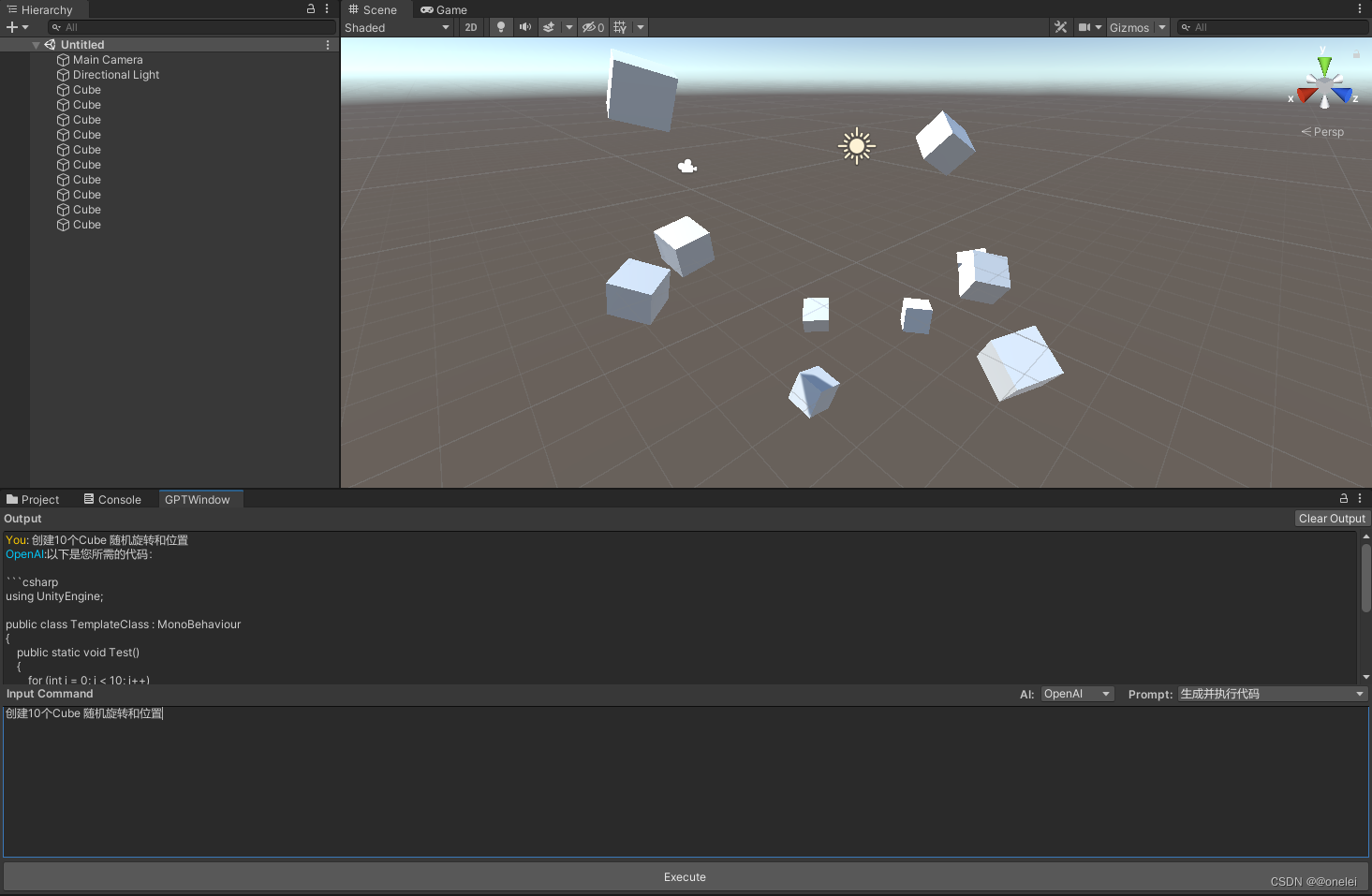Open grid settings dropdown arrow
The width and height of the screenshot is (1372, 896).
tap(641, 27)
